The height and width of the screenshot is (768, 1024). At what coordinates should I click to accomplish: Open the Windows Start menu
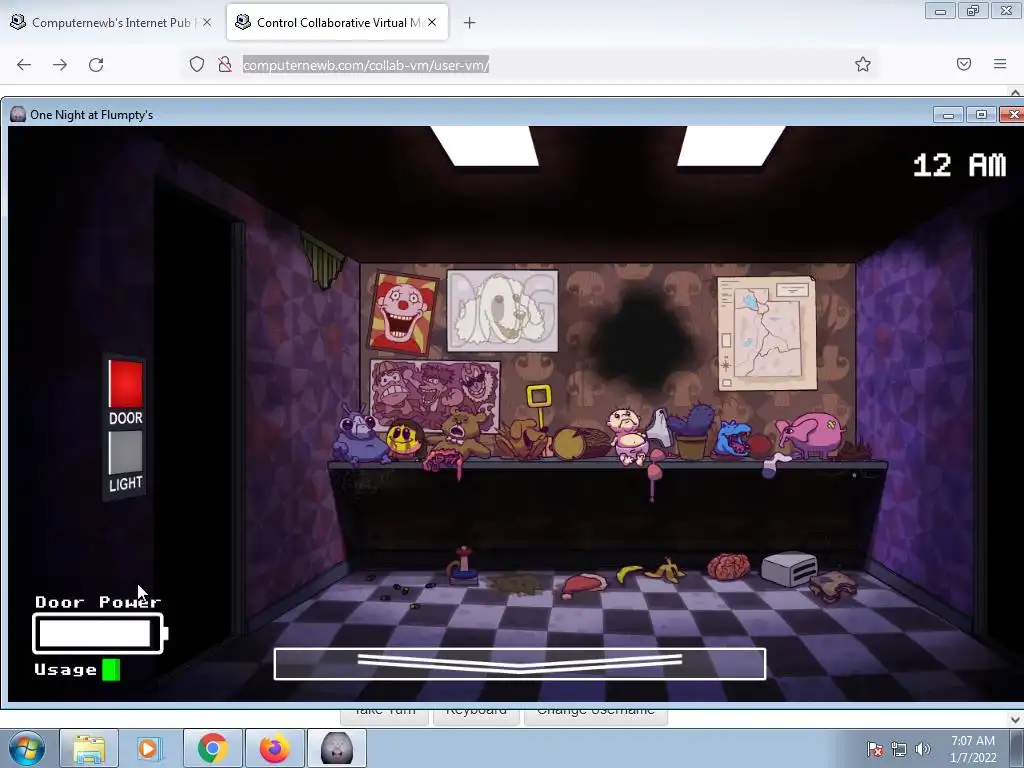click(27, 748)
